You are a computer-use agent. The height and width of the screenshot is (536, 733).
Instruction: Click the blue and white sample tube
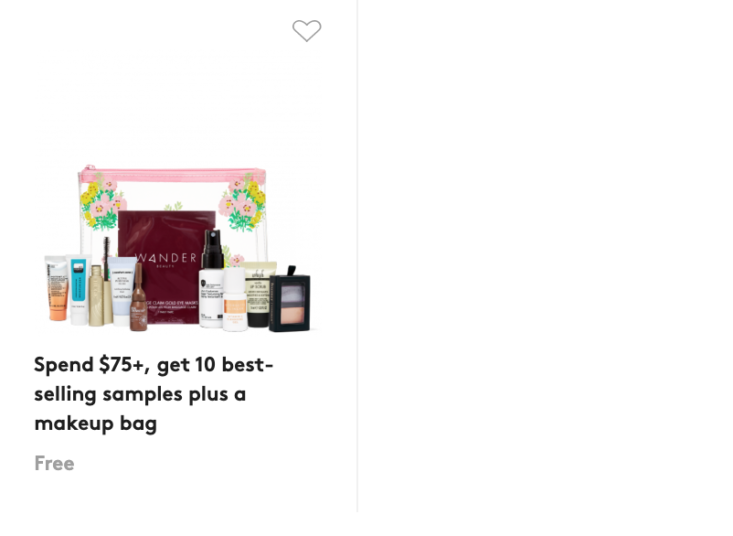(x=78, y=289)
